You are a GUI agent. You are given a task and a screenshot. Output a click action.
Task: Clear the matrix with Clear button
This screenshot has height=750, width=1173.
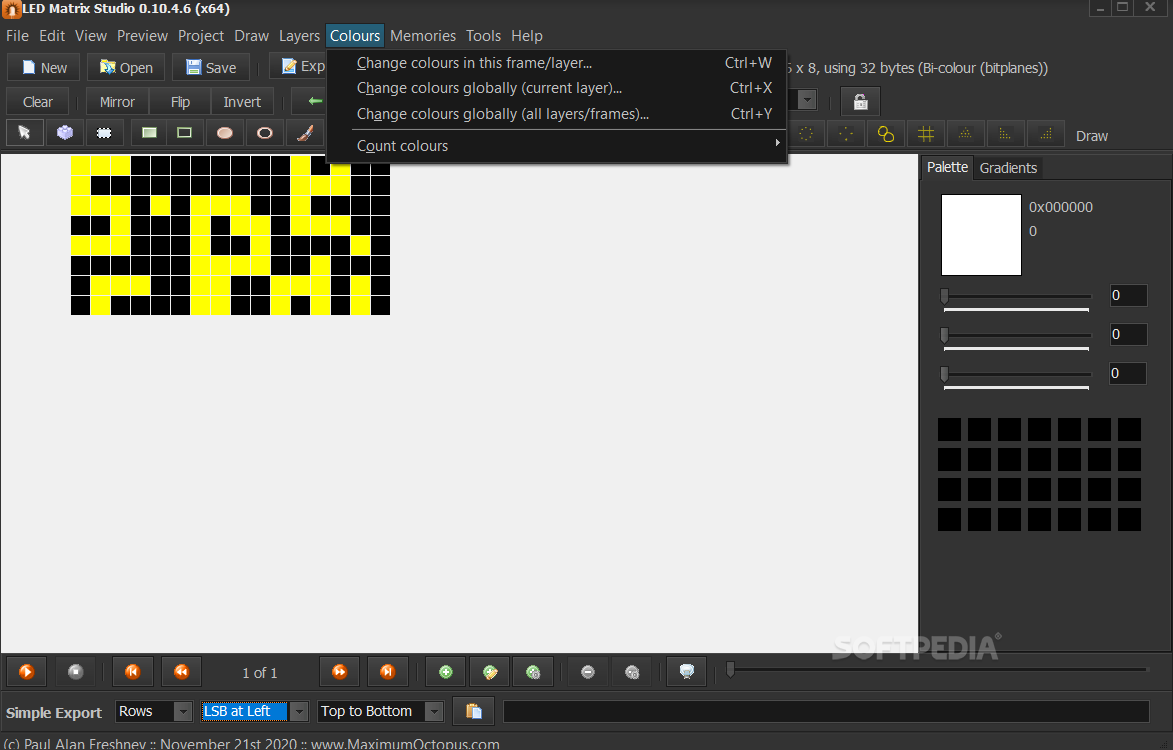coord(37,102)
